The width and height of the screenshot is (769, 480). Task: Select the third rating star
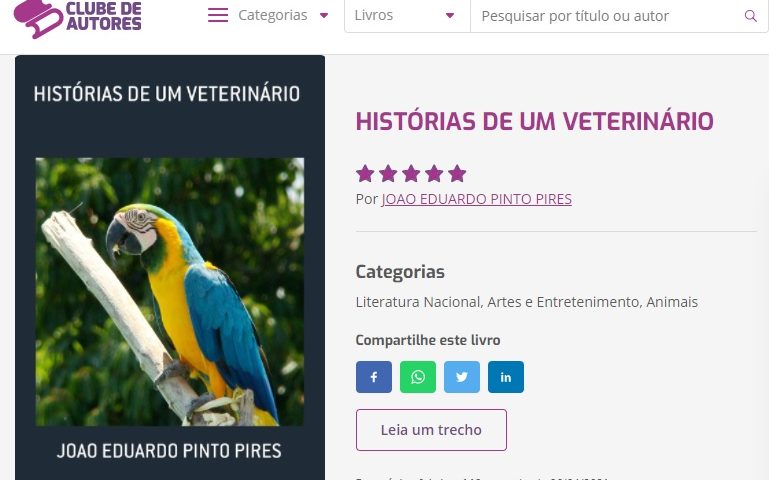tap(411, 174)
